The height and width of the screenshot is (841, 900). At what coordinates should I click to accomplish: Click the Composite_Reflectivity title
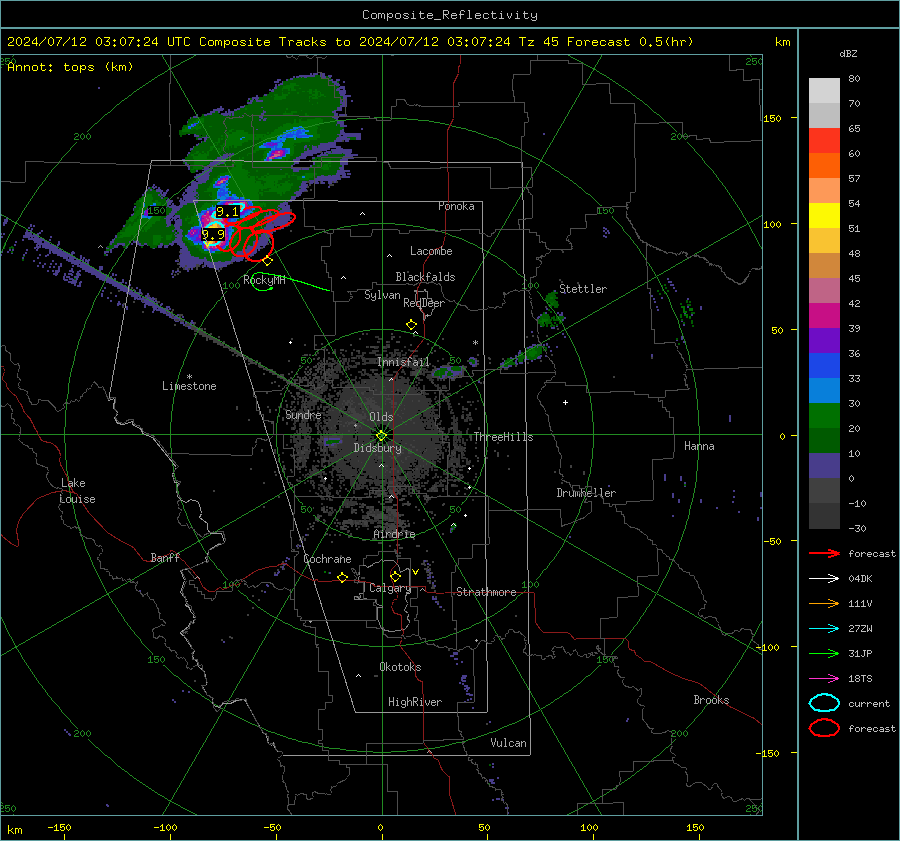point(450,15)
